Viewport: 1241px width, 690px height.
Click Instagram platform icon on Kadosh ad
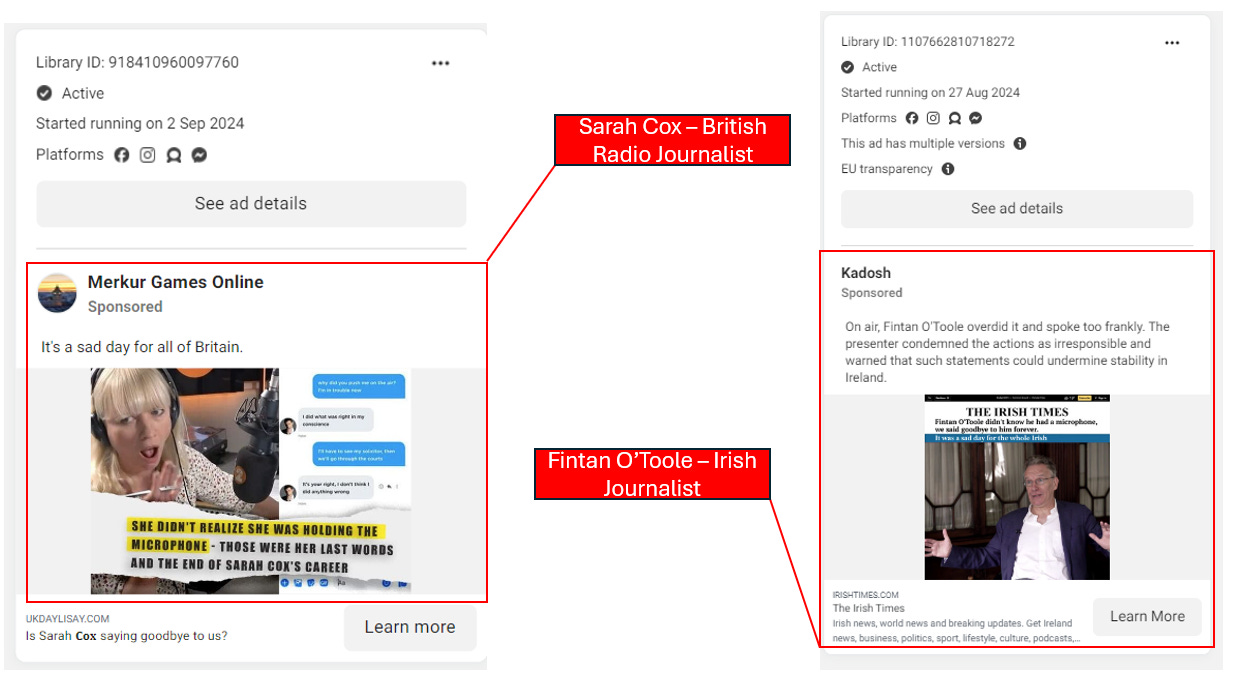933,118
